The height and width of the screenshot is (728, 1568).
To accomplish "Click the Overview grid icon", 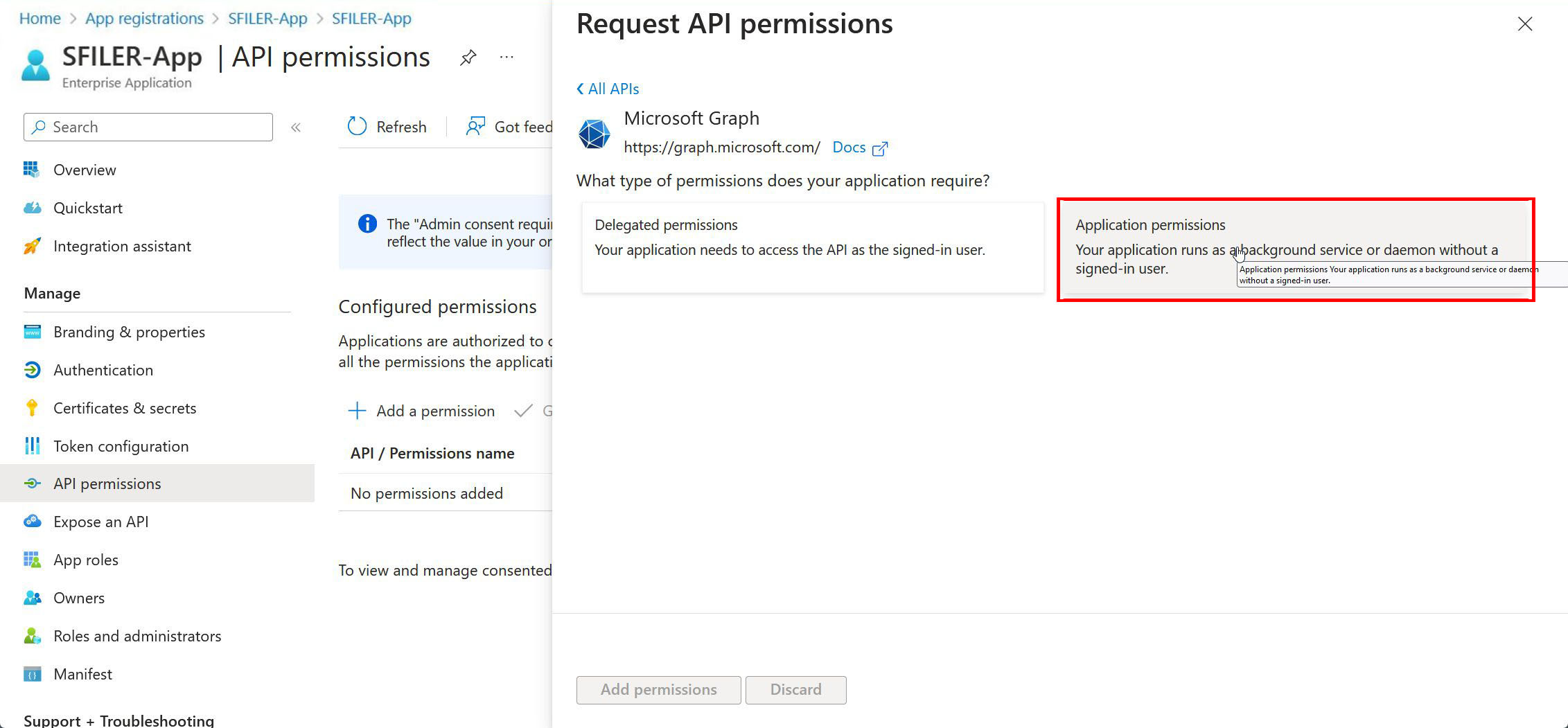I will click(x=32, y=170).
